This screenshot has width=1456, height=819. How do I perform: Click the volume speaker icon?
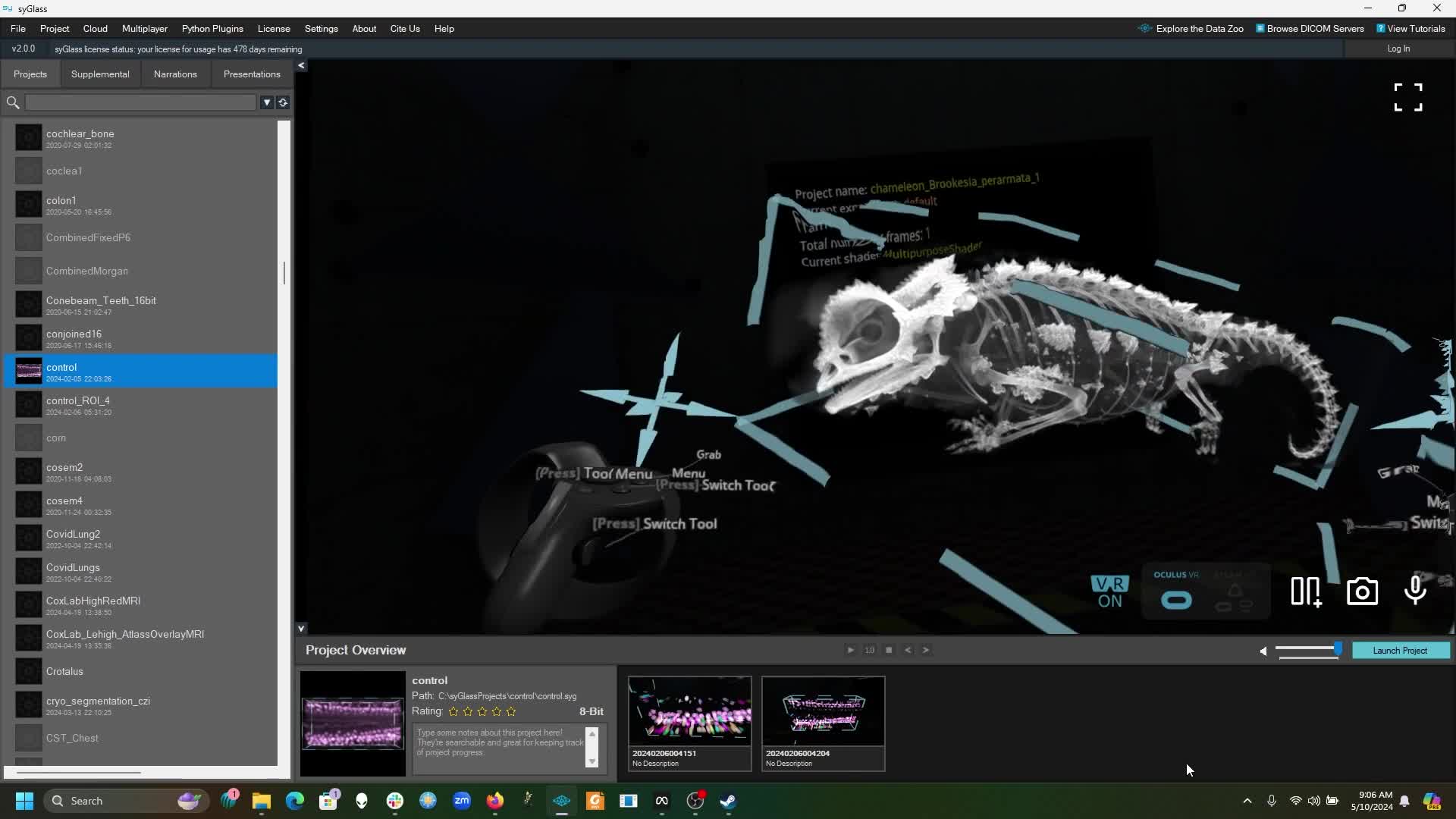pyautogui.click(x=1263, y=651)
